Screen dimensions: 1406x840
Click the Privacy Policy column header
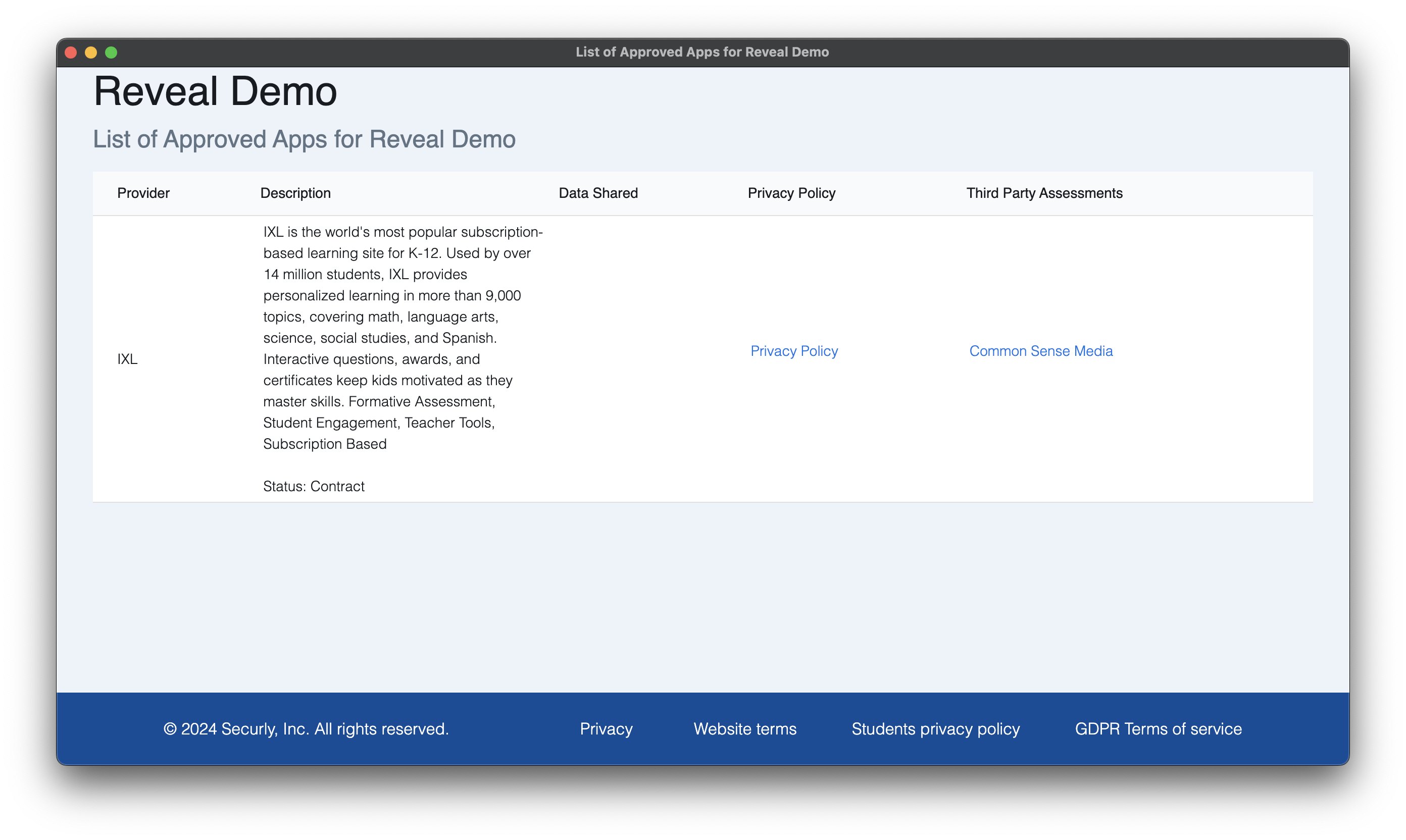(x=791, y=193)
